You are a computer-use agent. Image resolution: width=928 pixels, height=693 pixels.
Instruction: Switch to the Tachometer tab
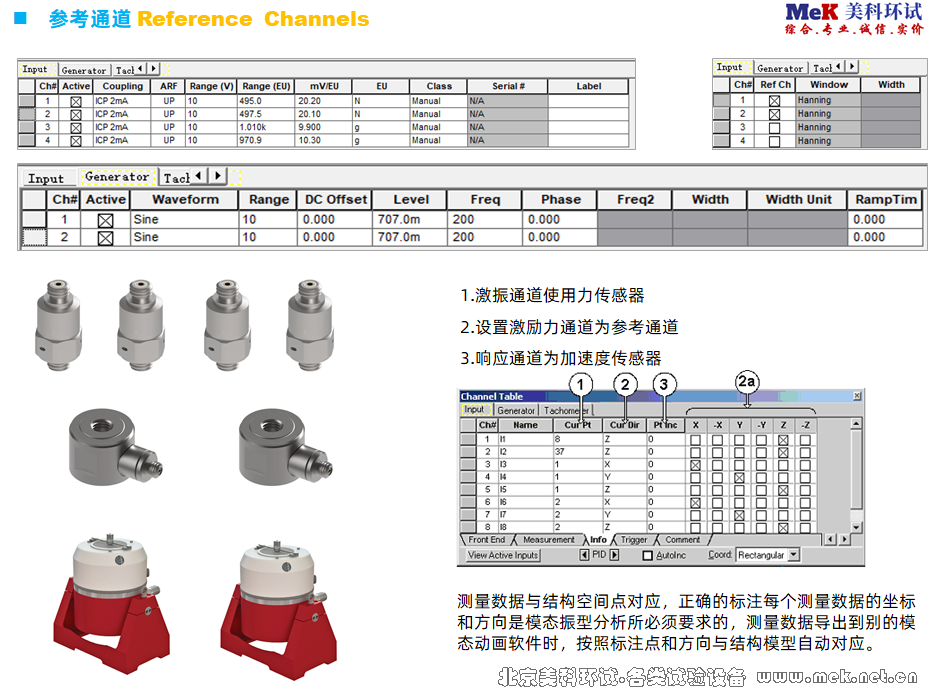tap(566, 410)
